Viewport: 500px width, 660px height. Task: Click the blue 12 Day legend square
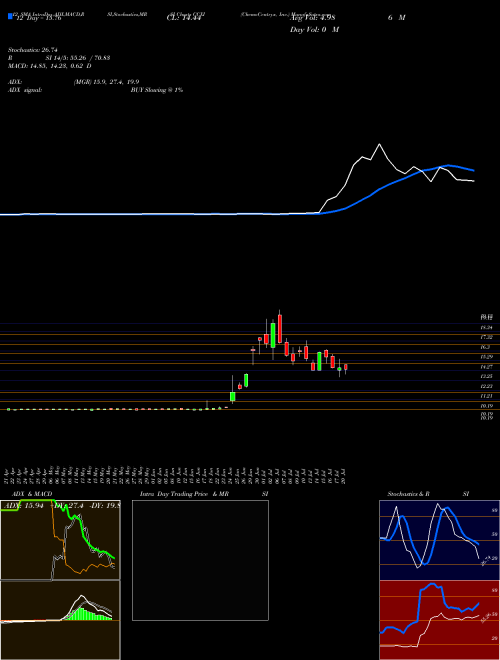coord(10,16)
